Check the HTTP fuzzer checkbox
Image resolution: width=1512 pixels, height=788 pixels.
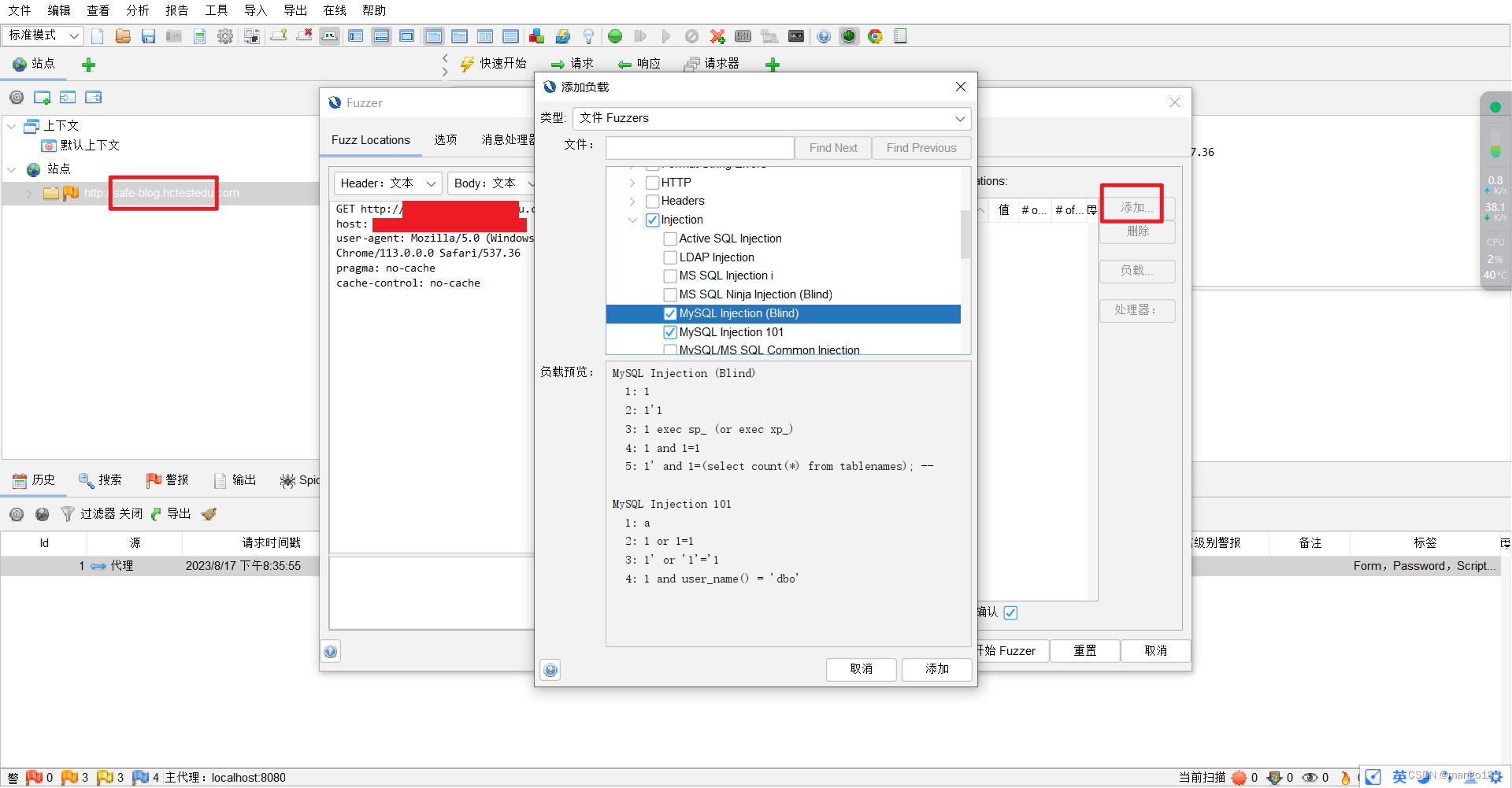652,183
